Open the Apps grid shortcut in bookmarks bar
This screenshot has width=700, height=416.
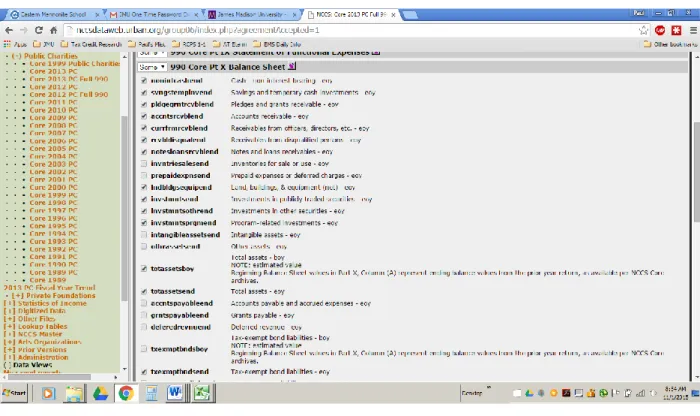pyautogui.click(x=15, y=44)
